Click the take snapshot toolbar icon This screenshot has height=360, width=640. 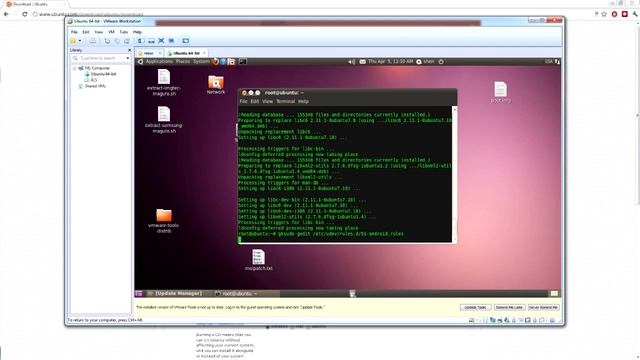[x=107, y=41]
